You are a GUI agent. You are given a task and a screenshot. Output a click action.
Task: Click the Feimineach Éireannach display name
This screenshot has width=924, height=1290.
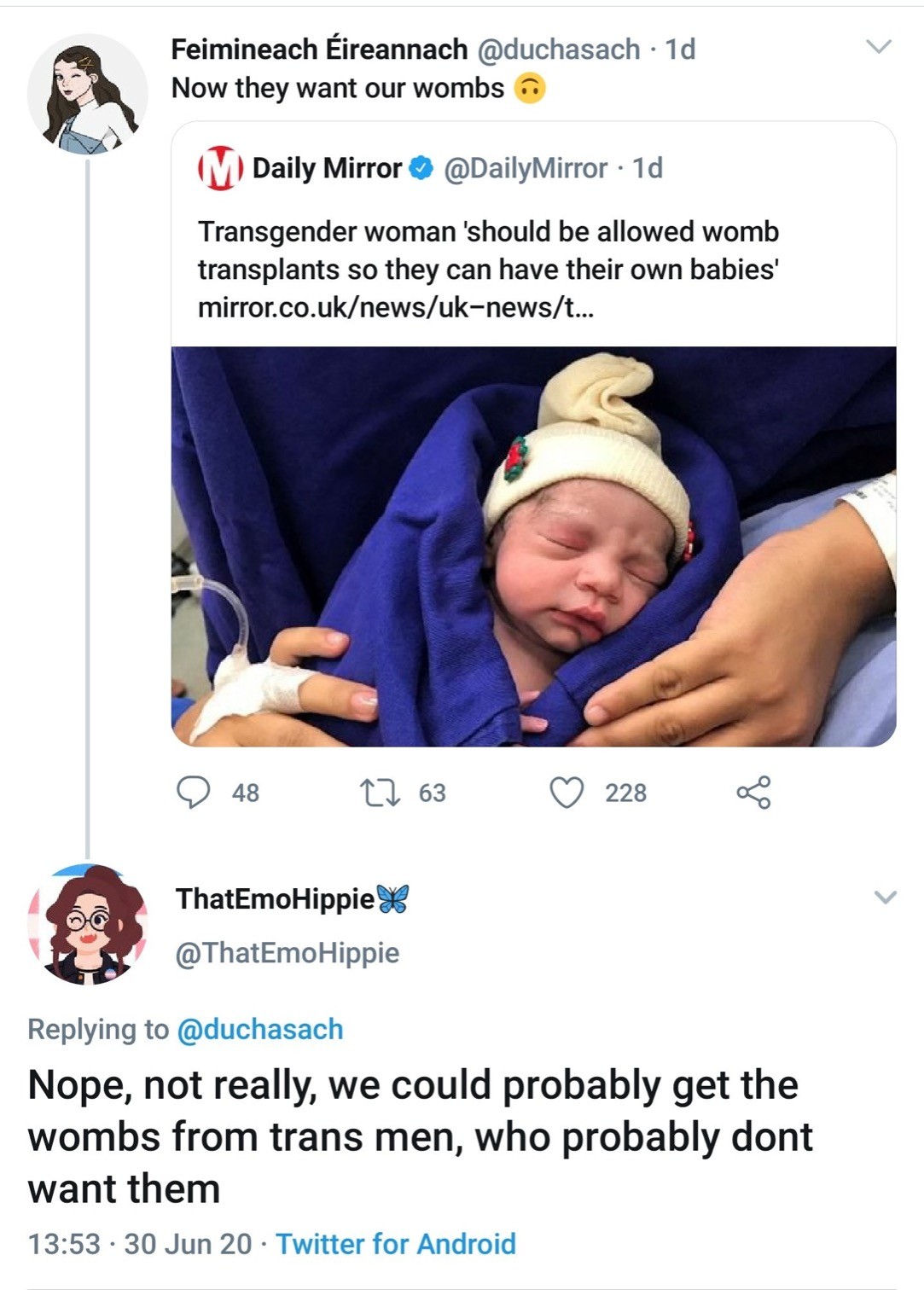pos(319,49)
